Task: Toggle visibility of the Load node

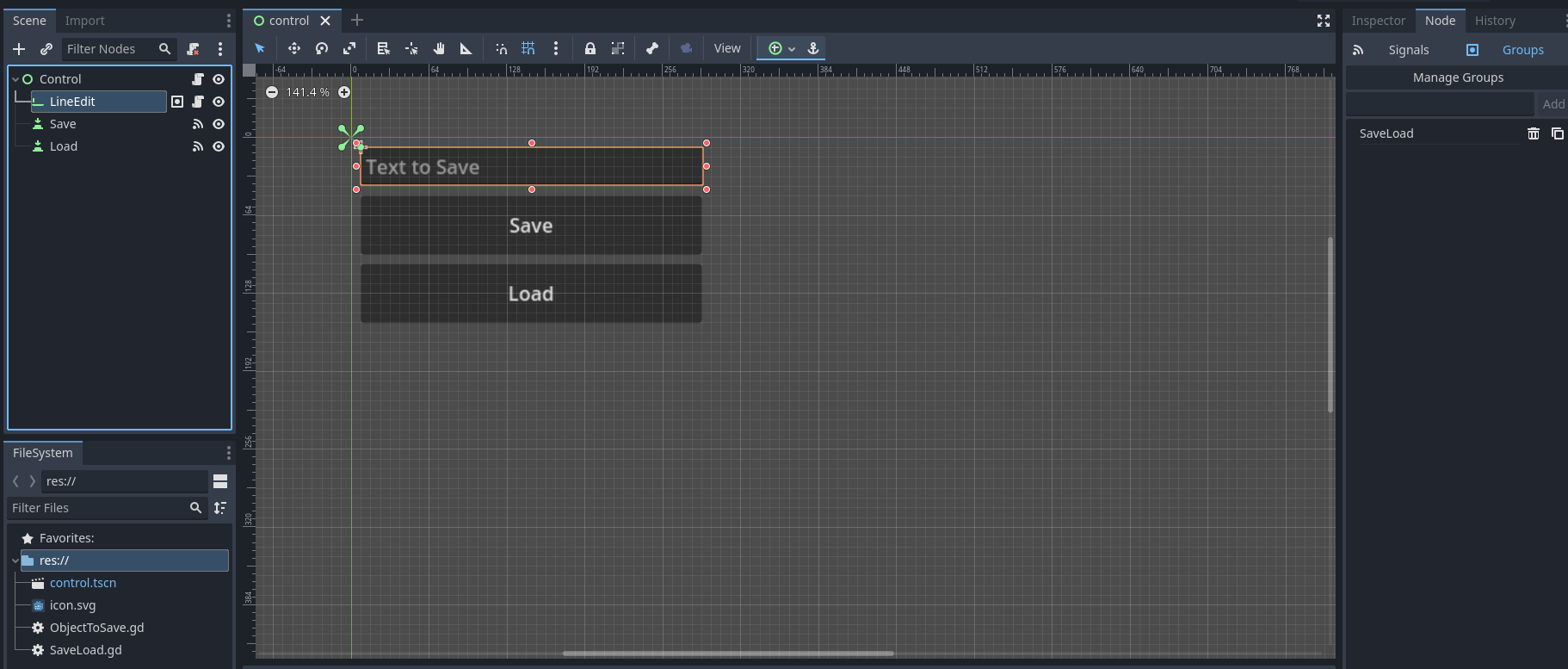Action: [x=219, y=146]
